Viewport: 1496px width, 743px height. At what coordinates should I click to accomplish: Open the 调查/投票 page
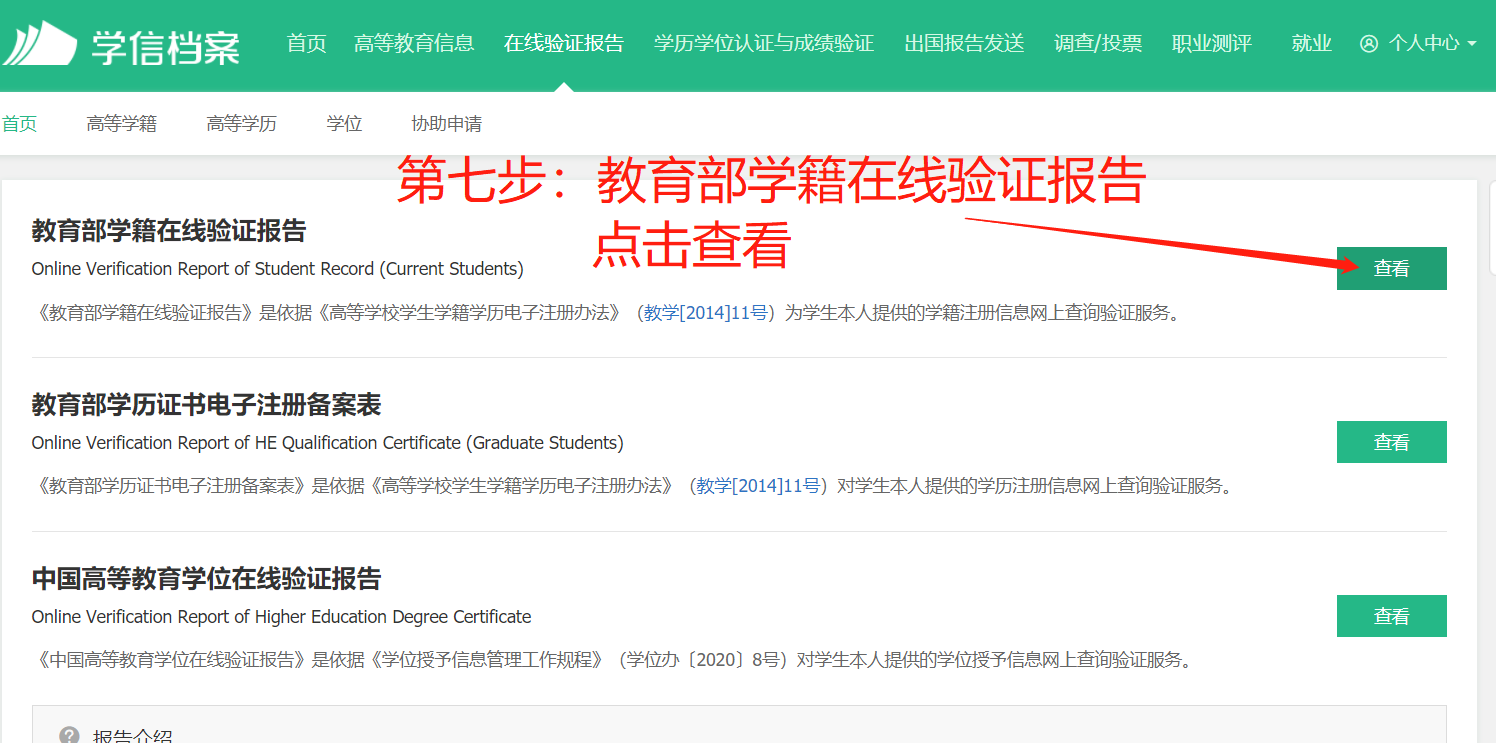tap(1098, 43)
